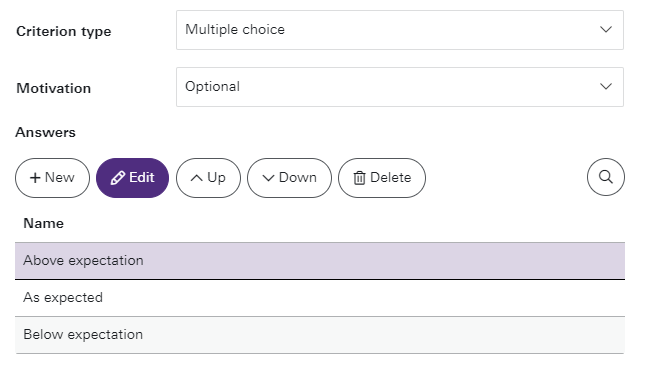Click the downward chevron icon beside Down
This screenshot has height=385, width=658.
(268, 178)
